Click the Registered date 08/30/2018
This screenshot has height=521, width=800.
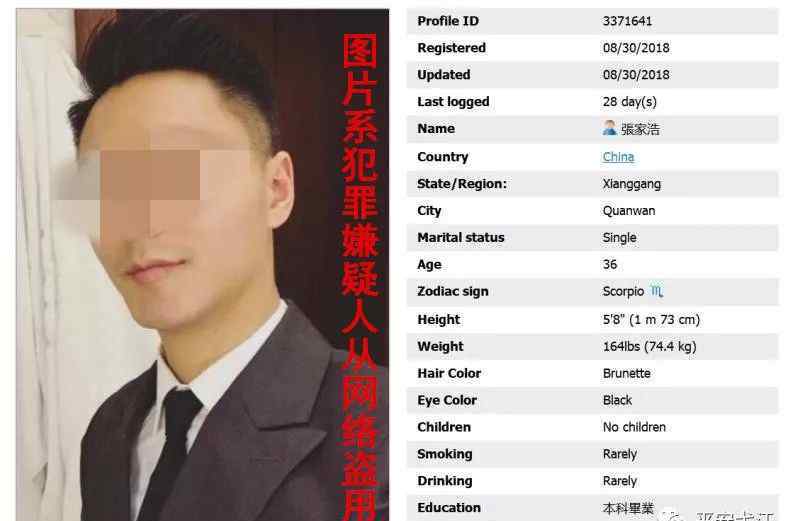[636, 48]
